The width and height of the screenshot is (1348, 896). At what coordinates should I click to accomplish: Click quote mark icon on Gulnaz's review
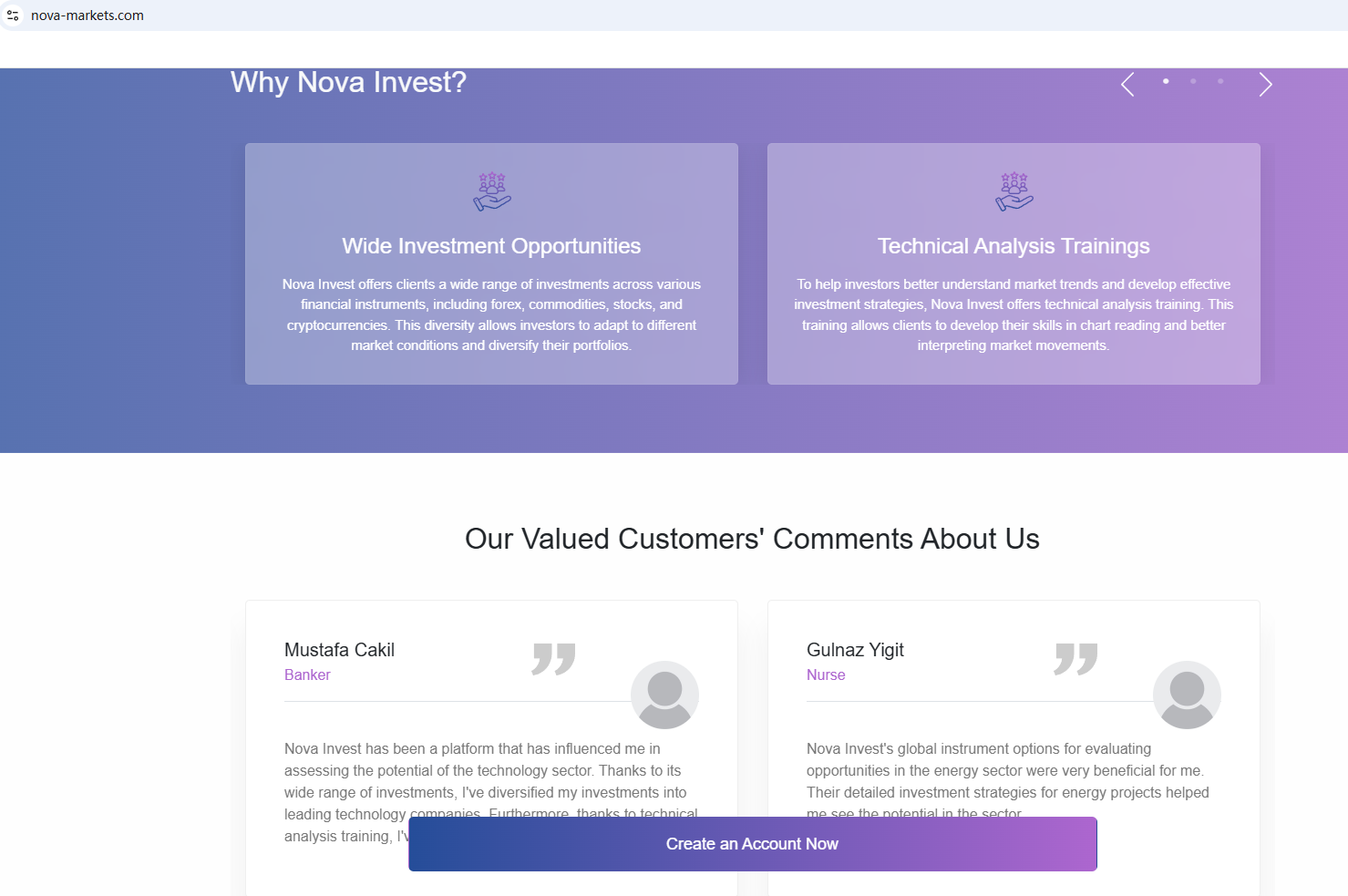[x=1076, y=658]
